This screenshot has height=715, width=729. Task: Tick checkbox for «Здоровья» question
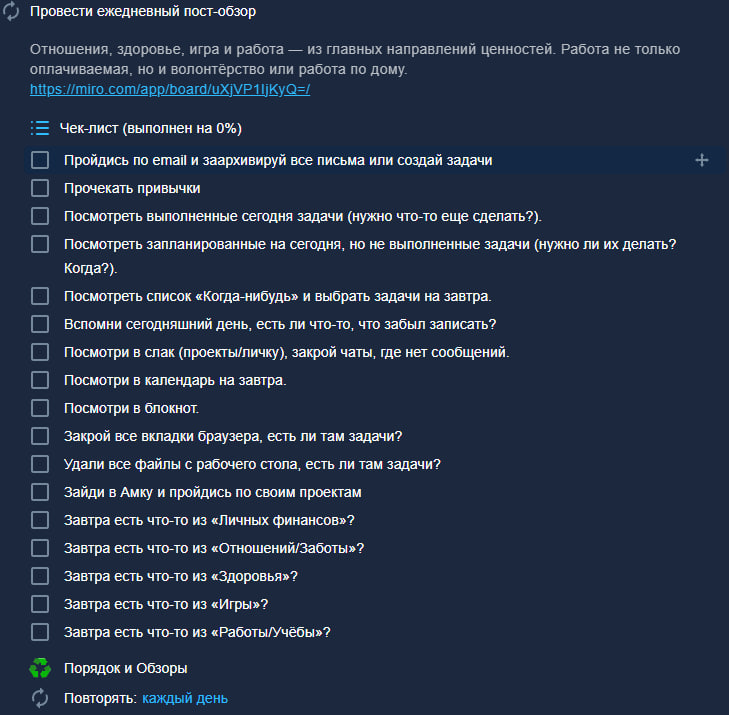pyautogui.click(x=40, y=576)
